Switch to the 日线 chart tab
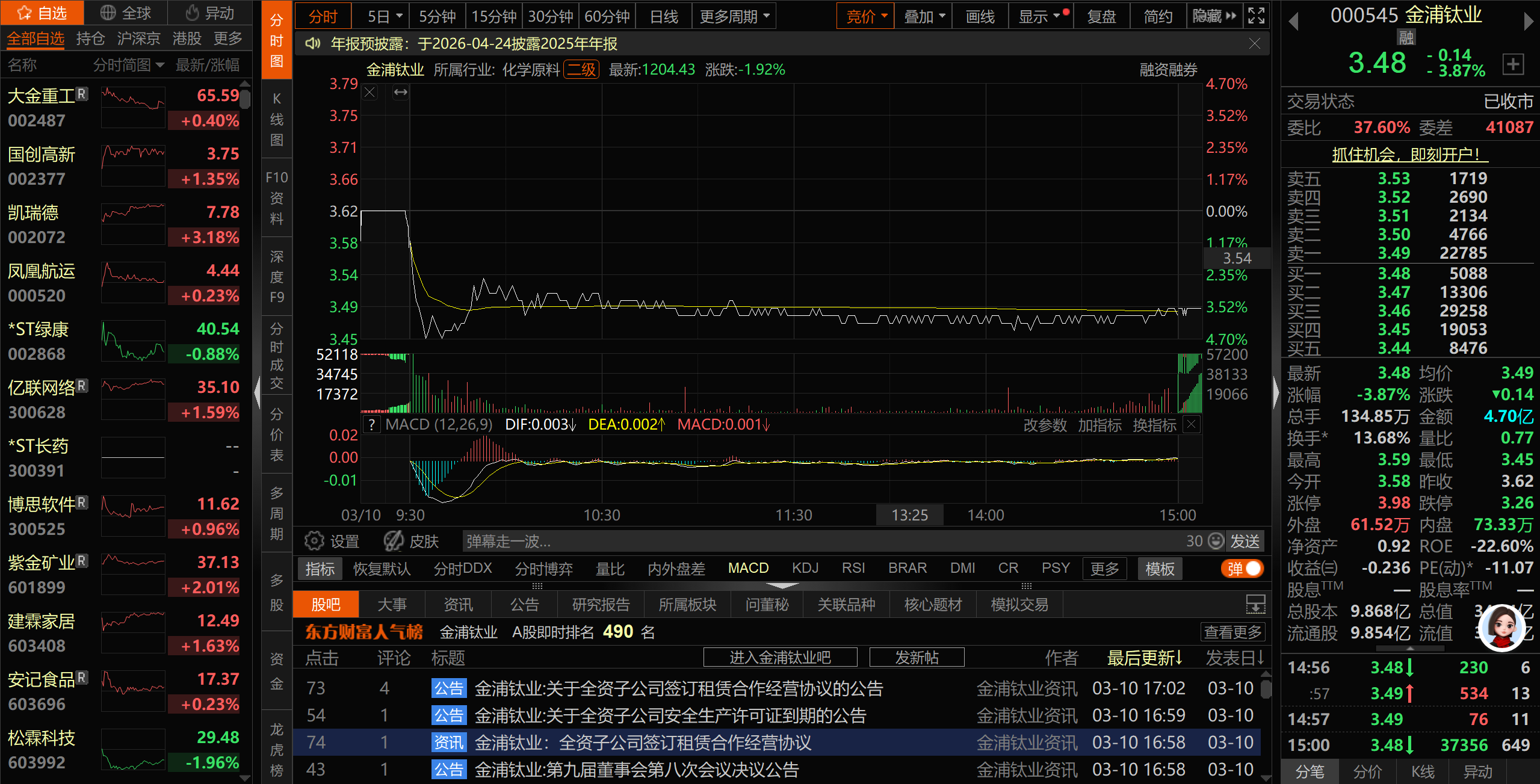This screenshot has height=784, width=1540. click(x=664, y=16)
